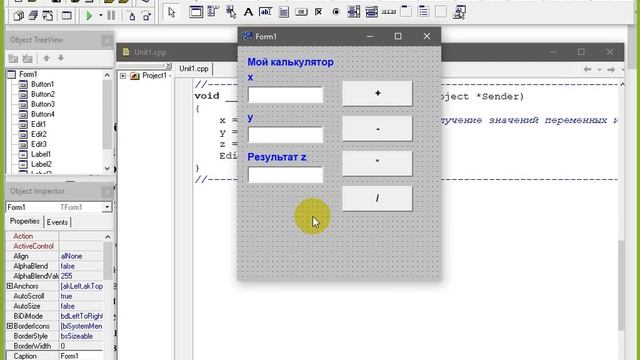Select the Button (OK) component in palette
Viewport: 640px width, 360px height.
pyautogui.click(x=301, y=12)
